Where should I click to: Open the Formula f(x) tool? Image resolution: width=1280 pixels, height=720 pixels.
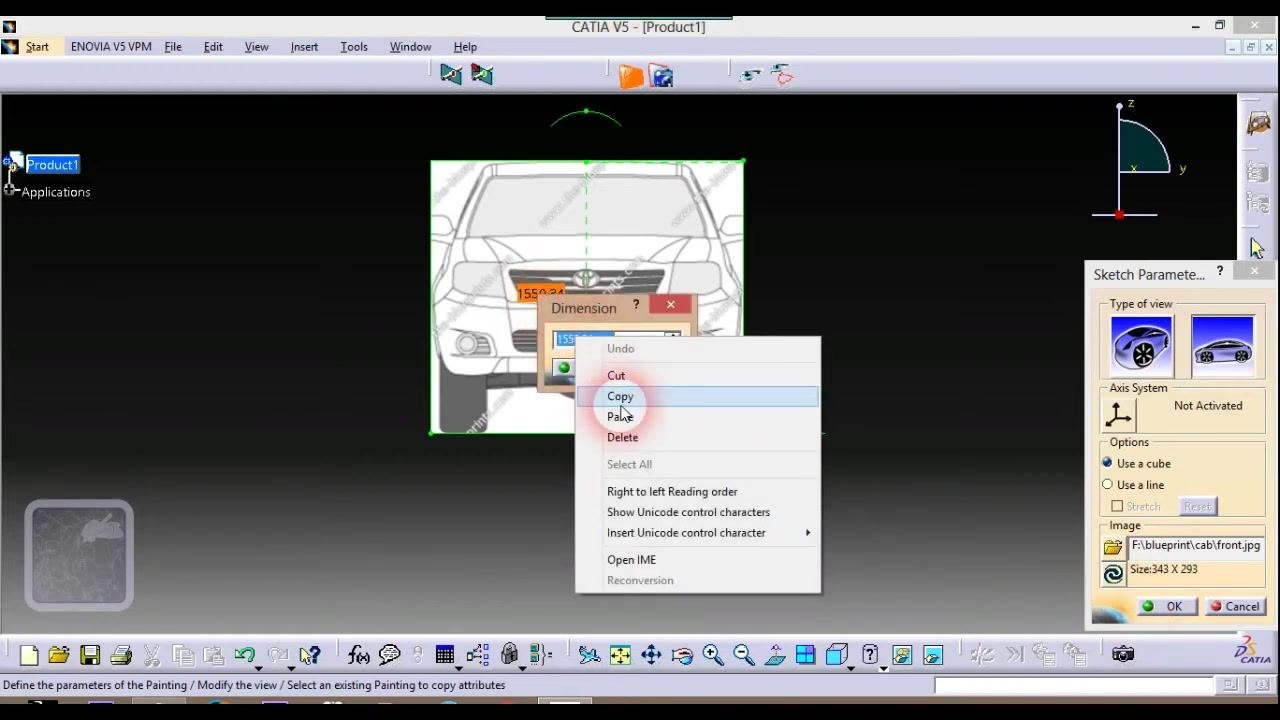[x=359, y=655]
